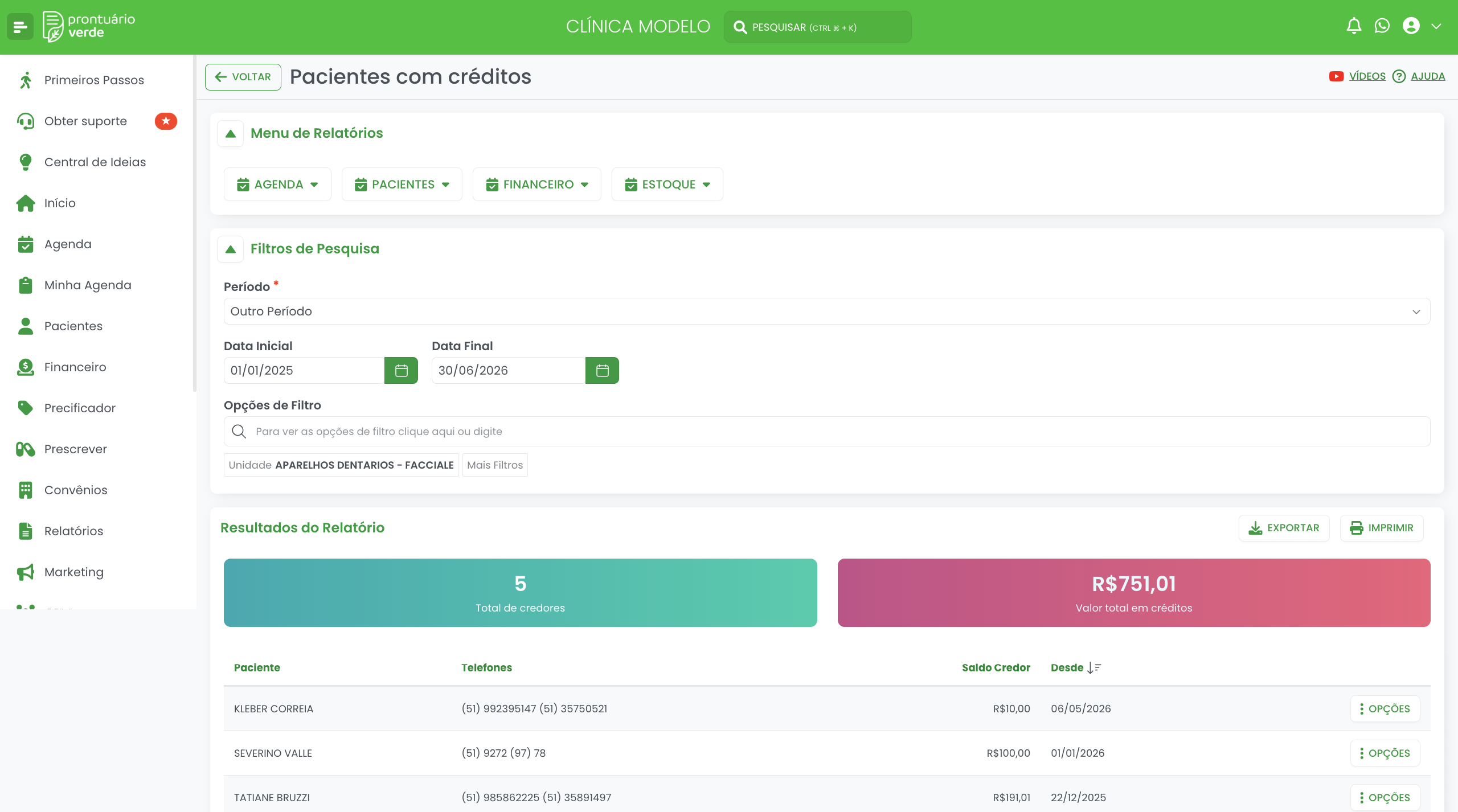The height and width of the screenshot is (812, 1458).
Task: Click the YouTube videos icon
Action: tap(1336, 76)
